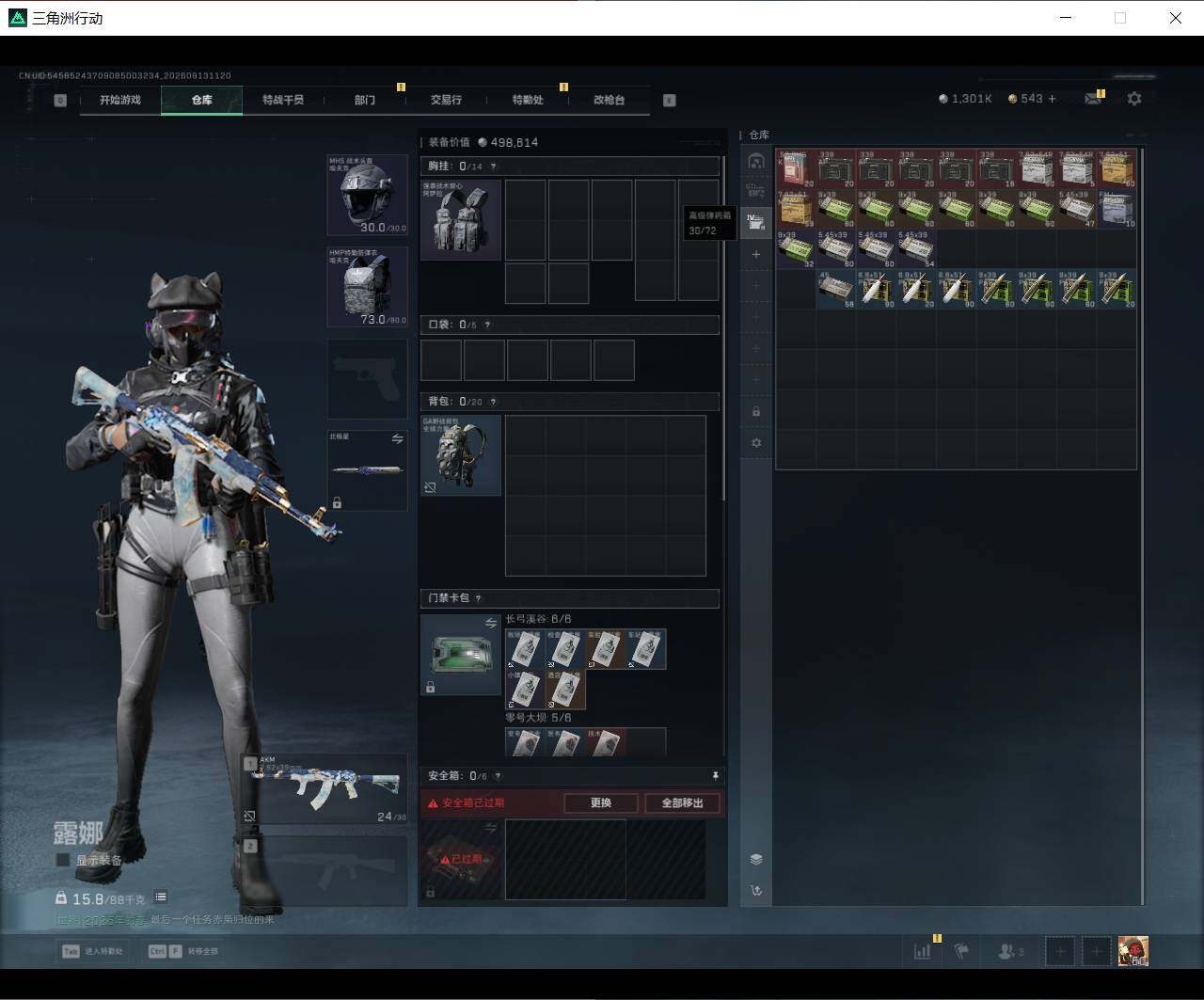Viewport: 1204px width, 1000px height.
Task: Select the green 9x39 box with count 32
Action: pyautogui.click(x=796, y=249)
